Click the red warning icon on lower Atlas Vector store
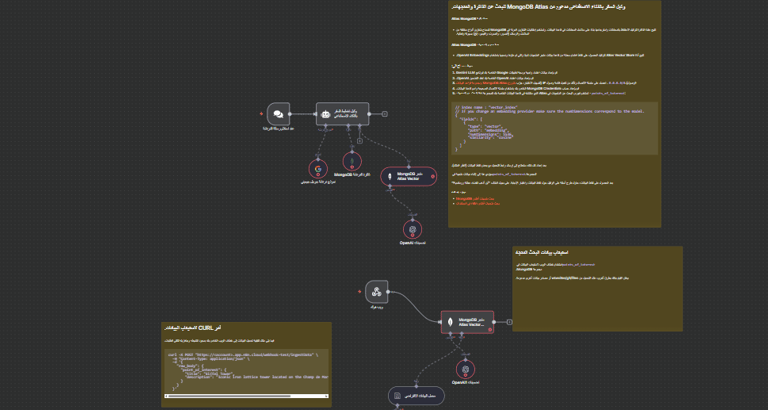This screenshot has height=410, width=768. [489, 330]
